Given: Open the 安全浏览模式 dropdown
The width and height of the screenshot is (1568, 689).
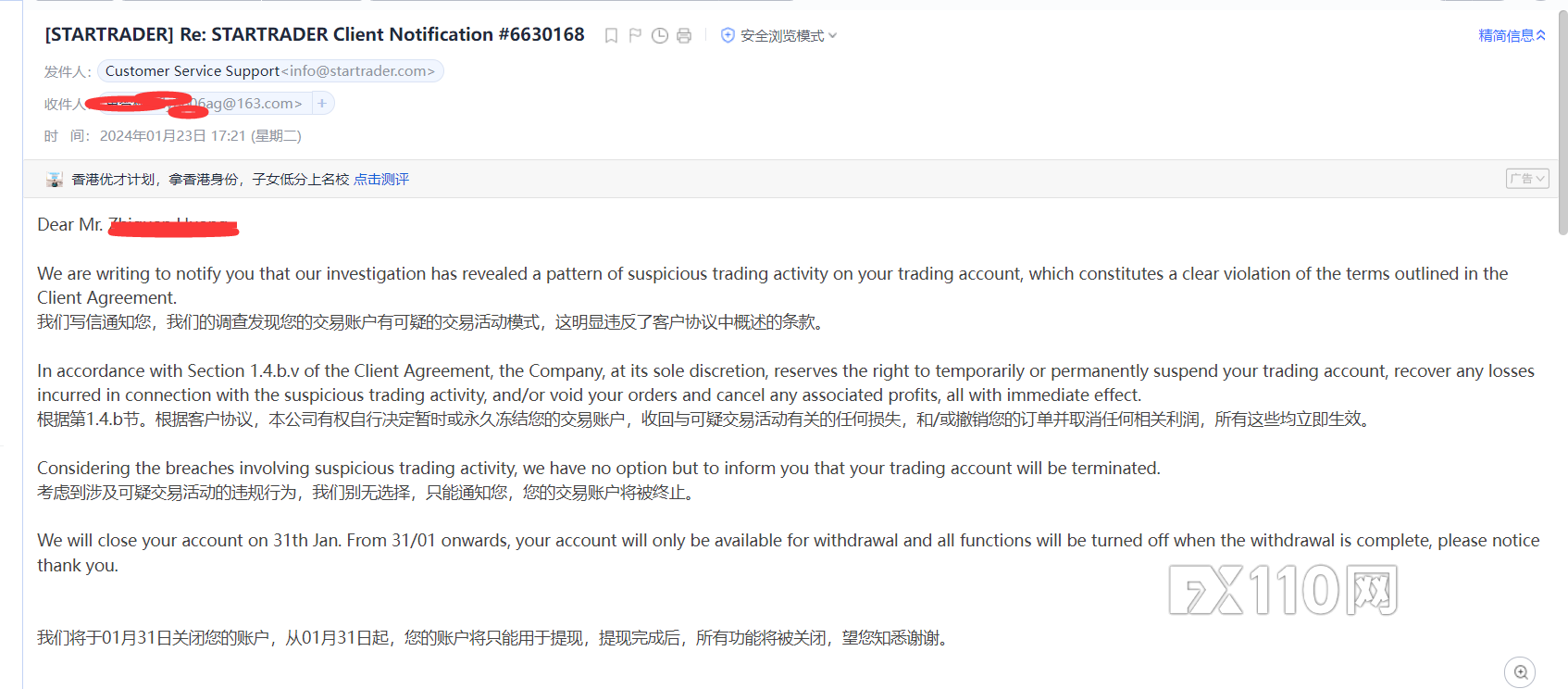Looking at the screenshot, I should [789, 35].
